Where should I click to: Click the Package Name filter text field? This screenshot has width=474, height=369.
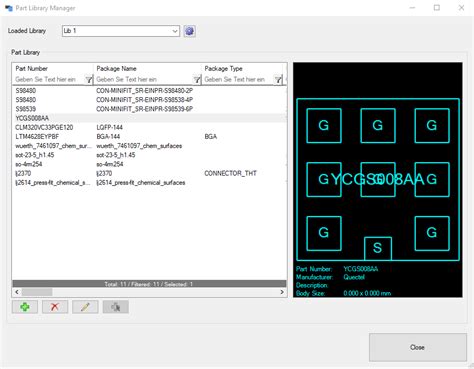click(x=144, y=79)
